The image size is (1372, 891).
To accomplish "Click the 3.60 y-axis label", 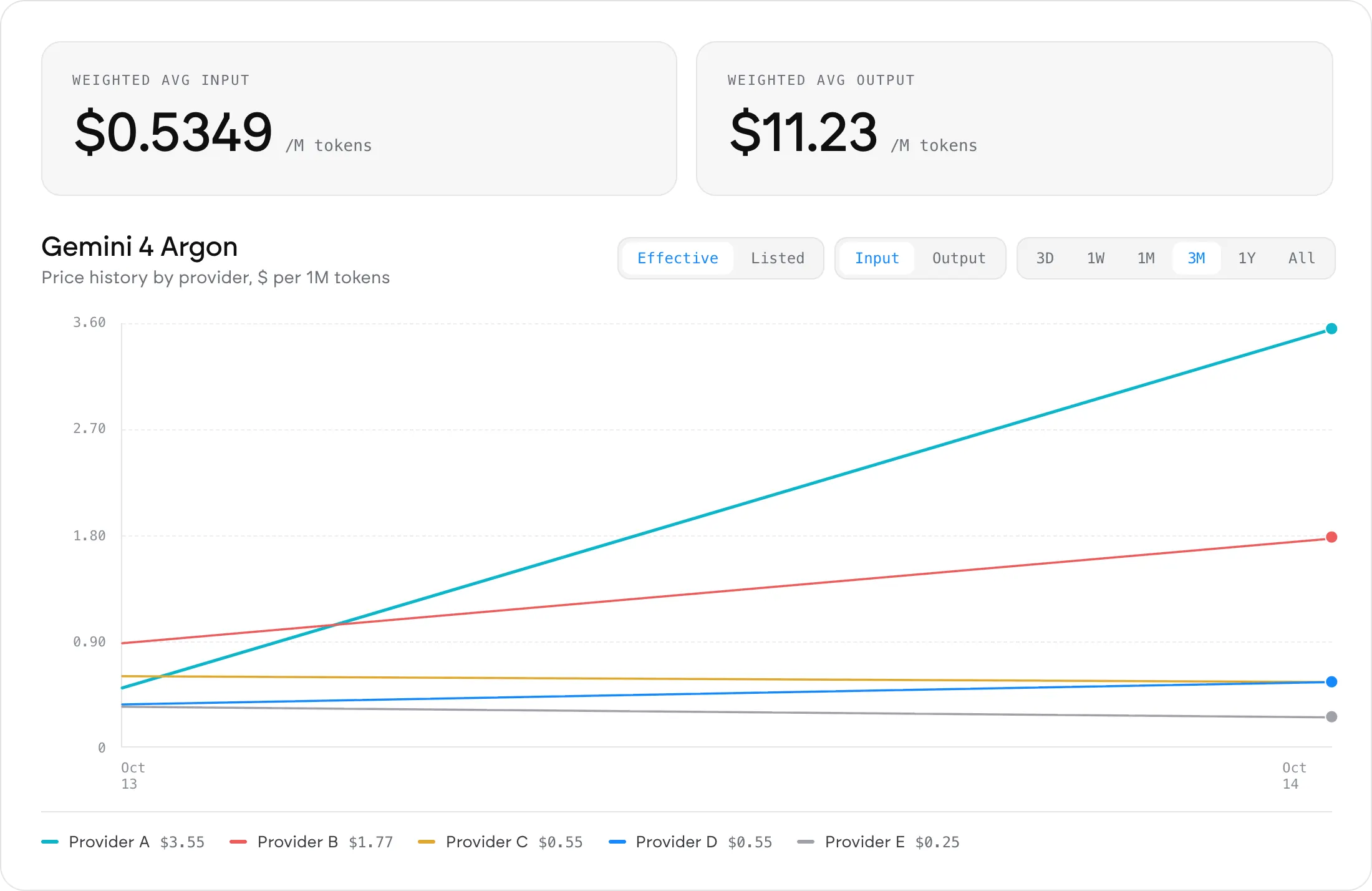I will (x=89, y=323).
